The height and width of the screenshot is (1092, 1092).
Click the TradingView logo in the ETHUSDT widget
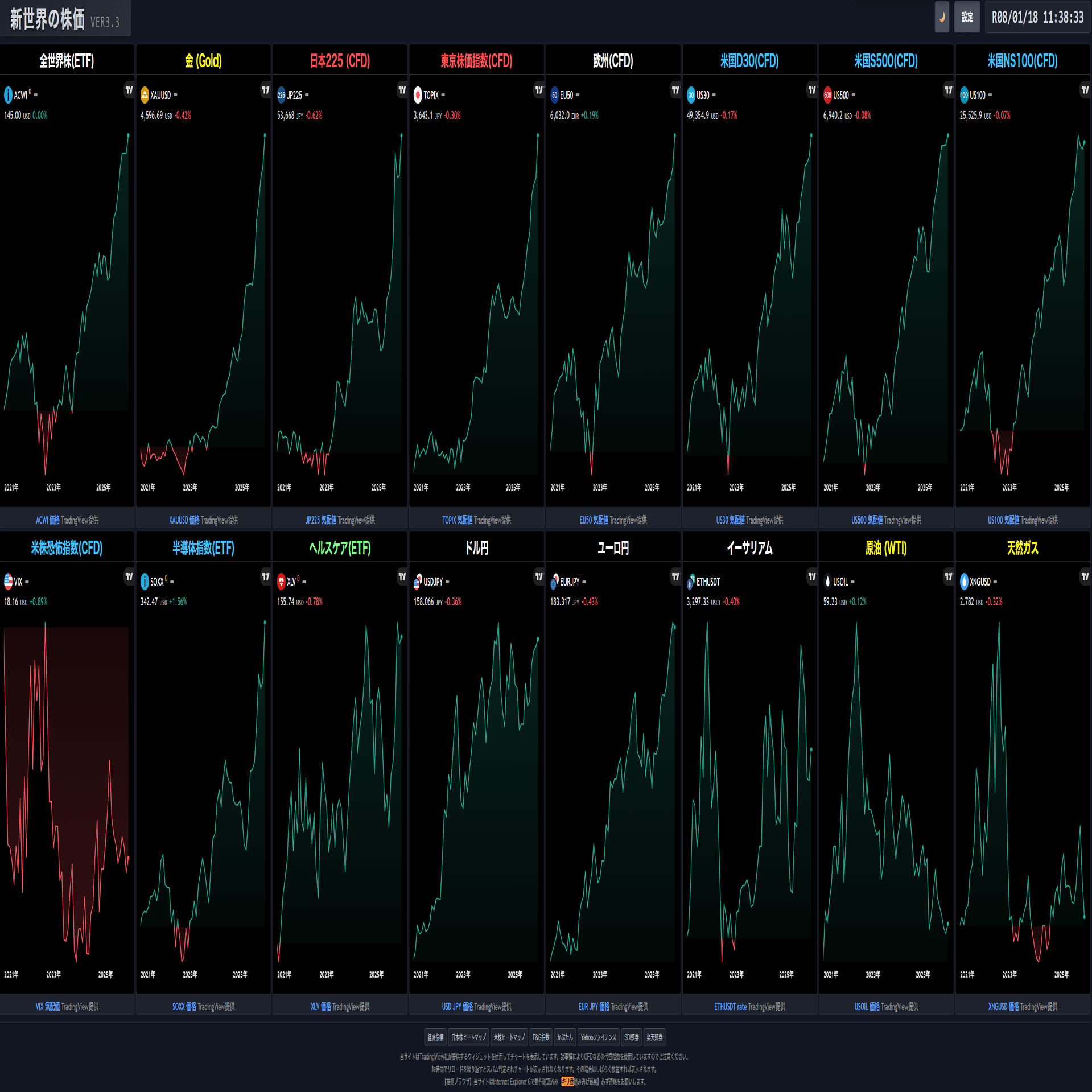point(812,576)
